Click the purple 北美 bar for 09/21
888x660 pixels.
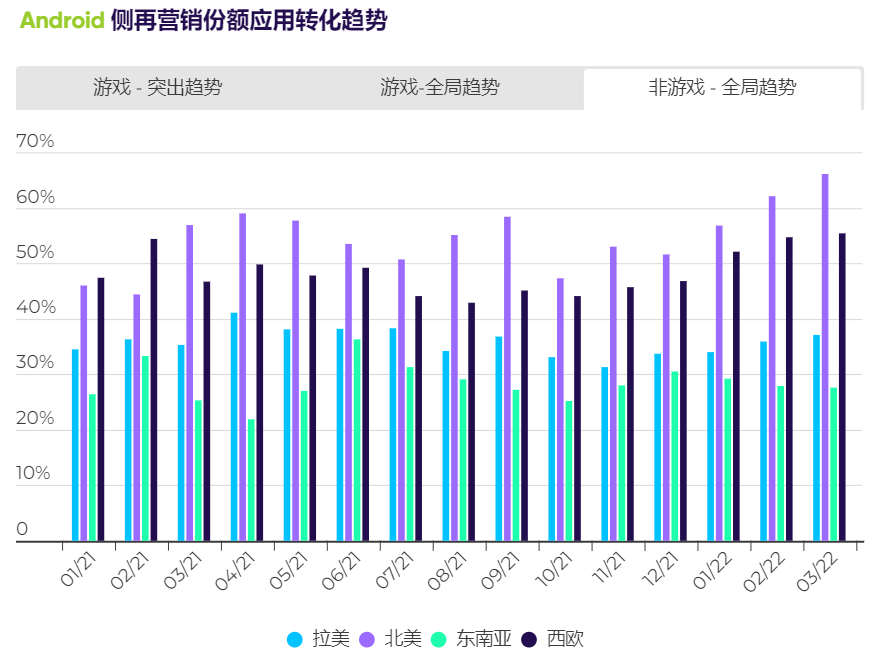[x=507, y=379]
